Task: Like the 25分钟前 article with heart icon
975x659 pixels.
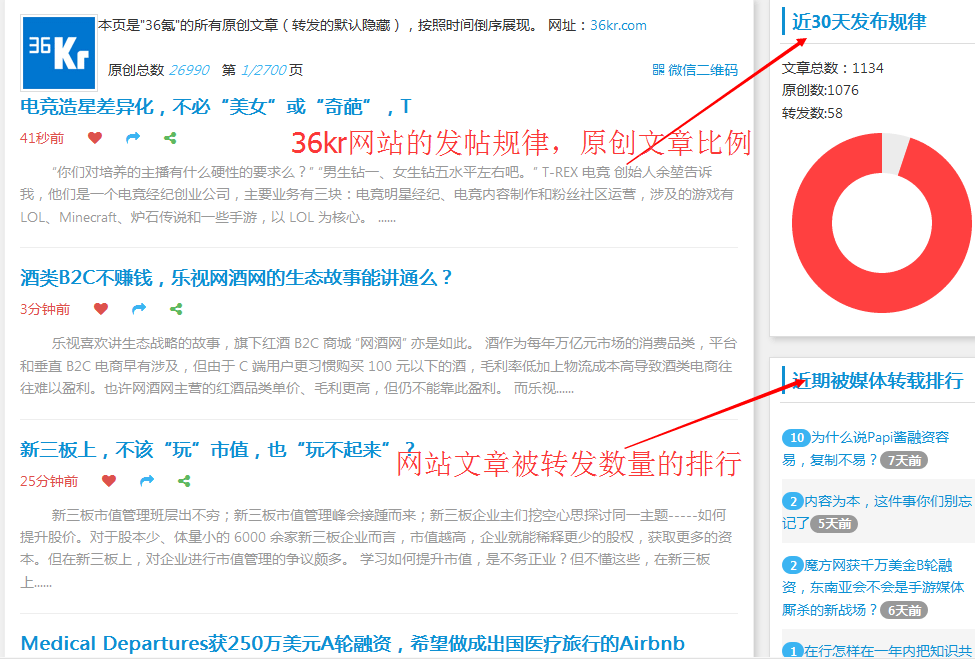Action: pos(109,481)
